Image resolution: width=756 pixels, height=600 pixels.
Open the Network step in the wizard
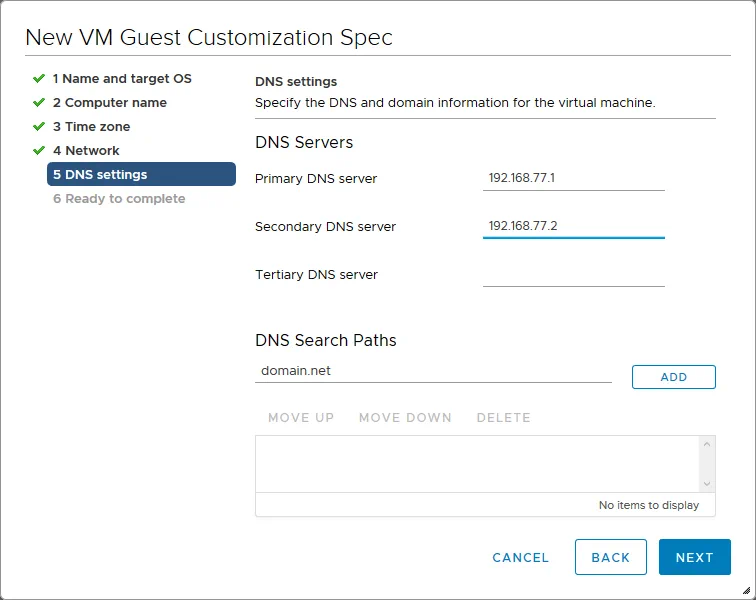point(86,150)
